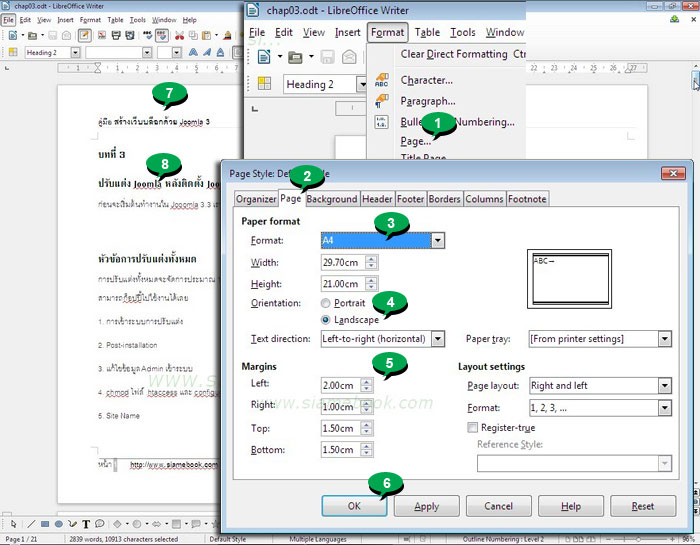Select Portrait orientation radio button
700x545 pixels.
[x=325, y=303]
